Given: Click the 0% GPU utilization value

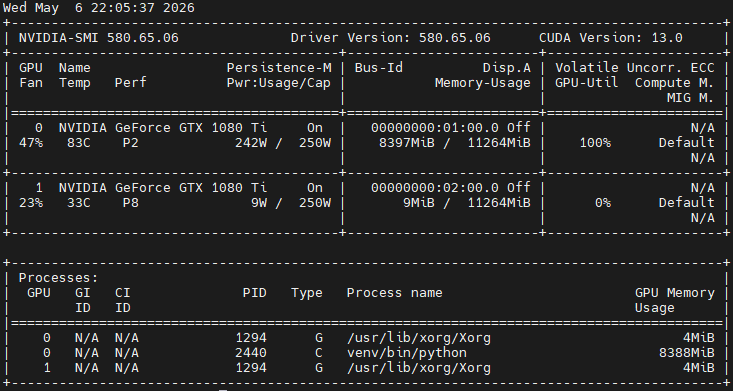Looking at the screenshot, I should [x=603, y=203].
